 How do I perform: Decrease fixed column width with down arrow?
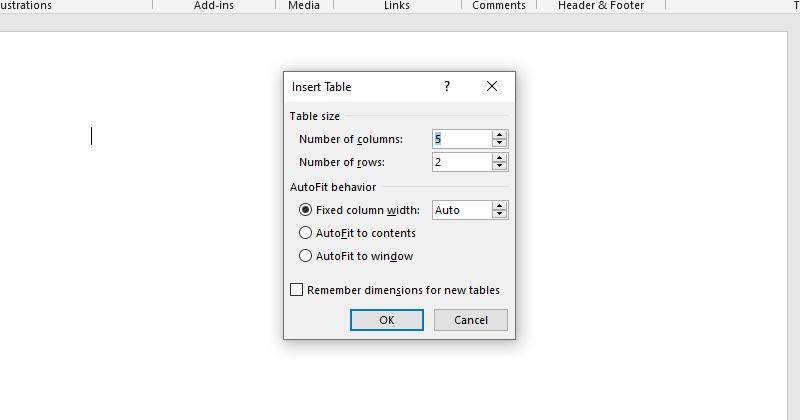[499, 214]
